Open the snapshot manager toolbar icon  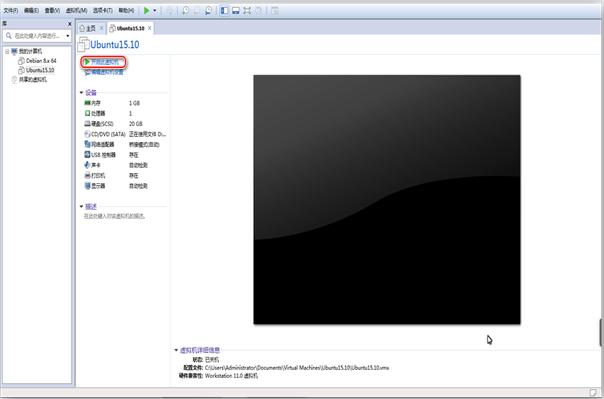click(208, 11)
